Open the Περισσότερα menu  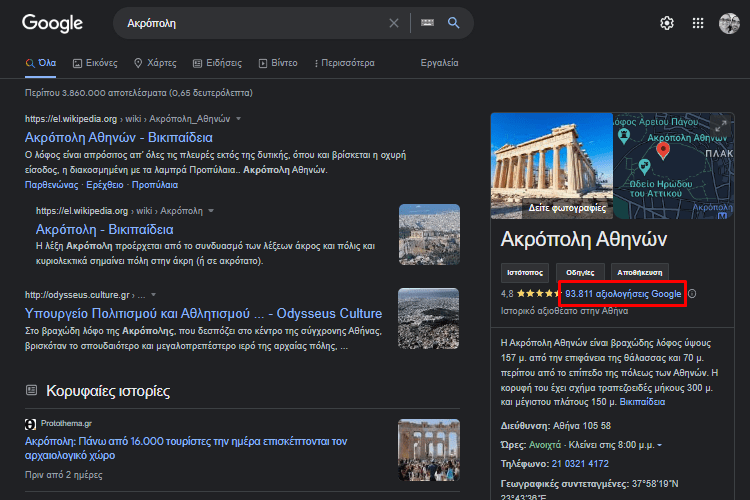344,63
